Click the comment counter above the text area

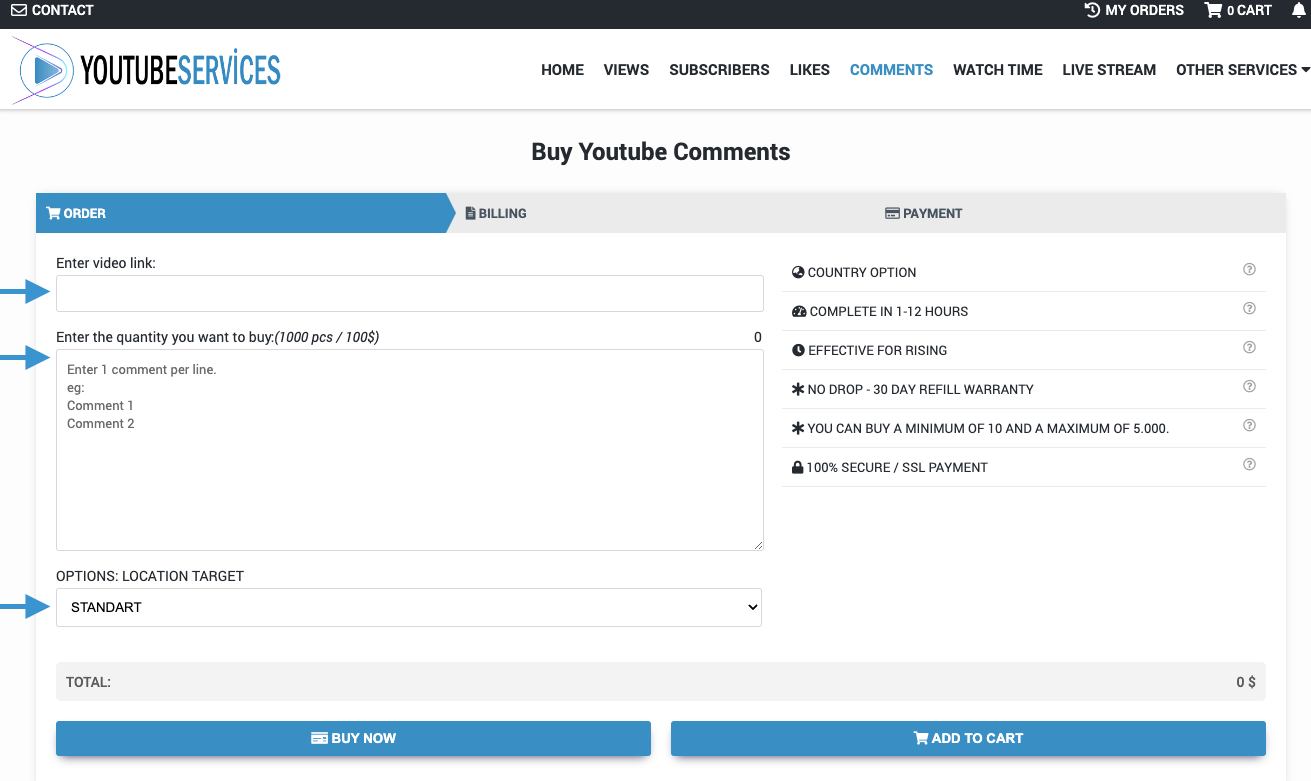click(x=758, y=337)
